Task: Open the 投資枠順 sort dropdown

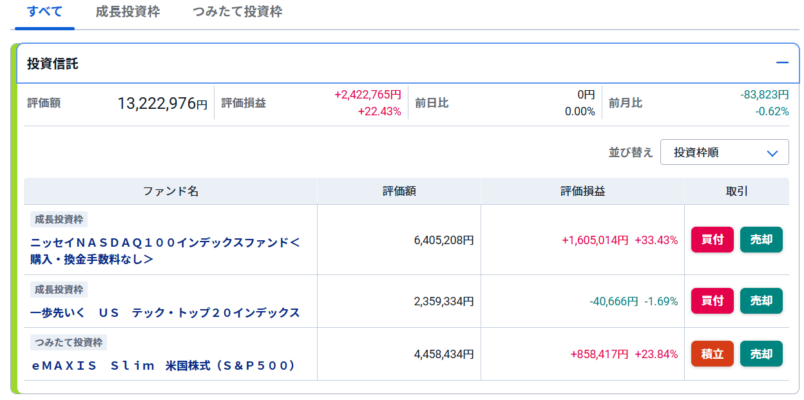Action: tap(724, 152)
